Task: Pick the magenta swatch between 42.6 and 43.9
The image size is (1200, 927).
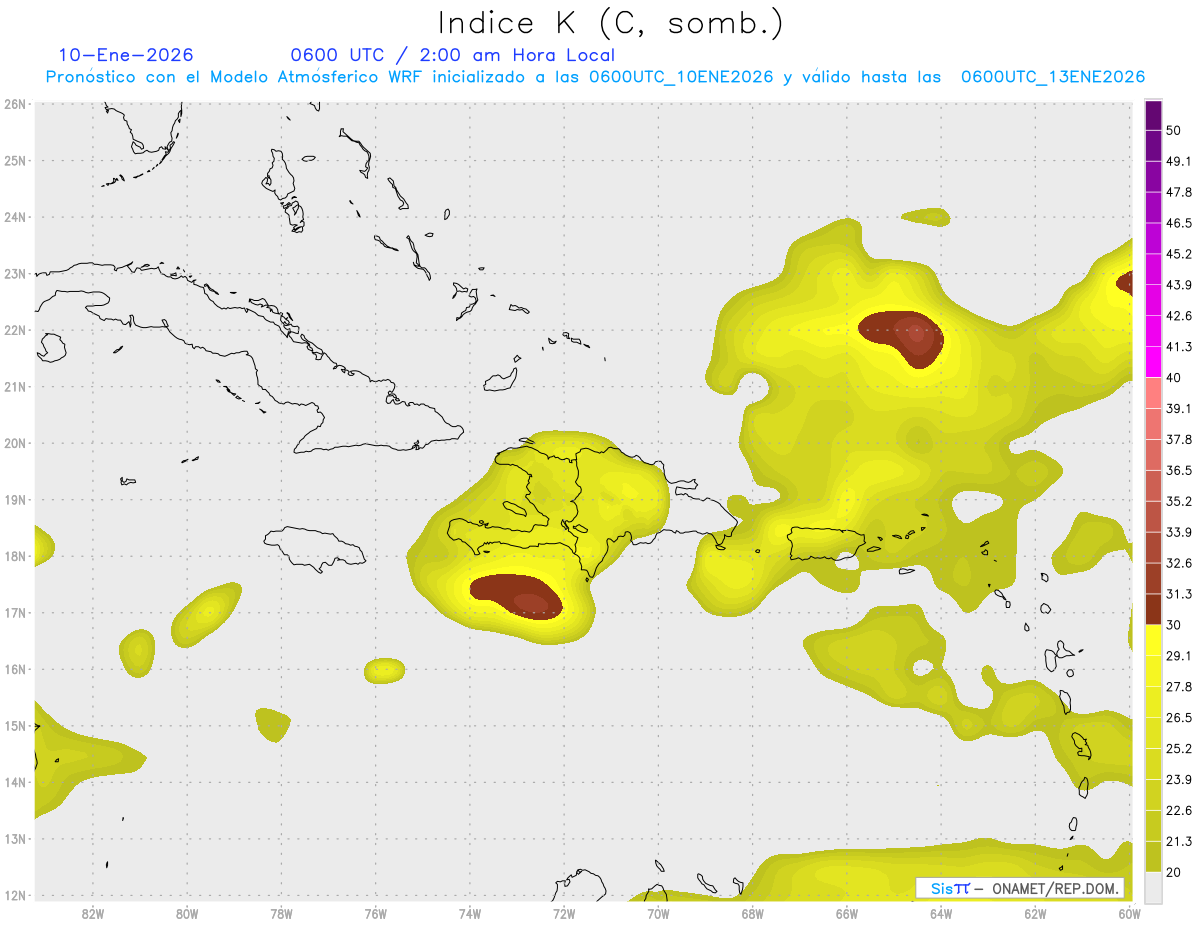Action: point(1153,300)
